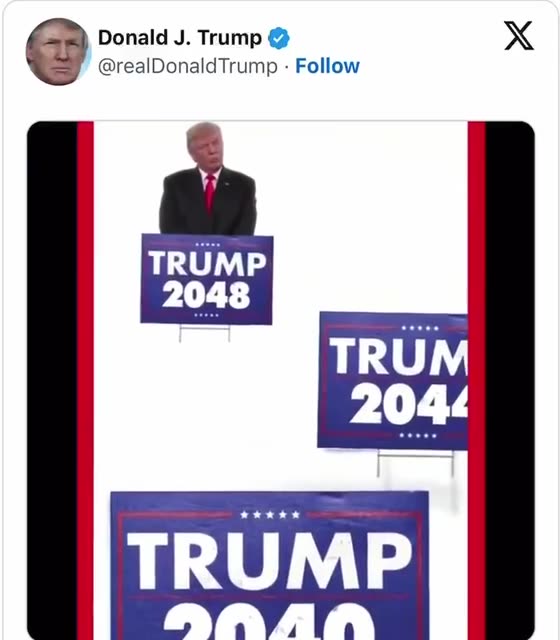Click the large TRUMP 2040 sign
560x640 pixels.
270,565
